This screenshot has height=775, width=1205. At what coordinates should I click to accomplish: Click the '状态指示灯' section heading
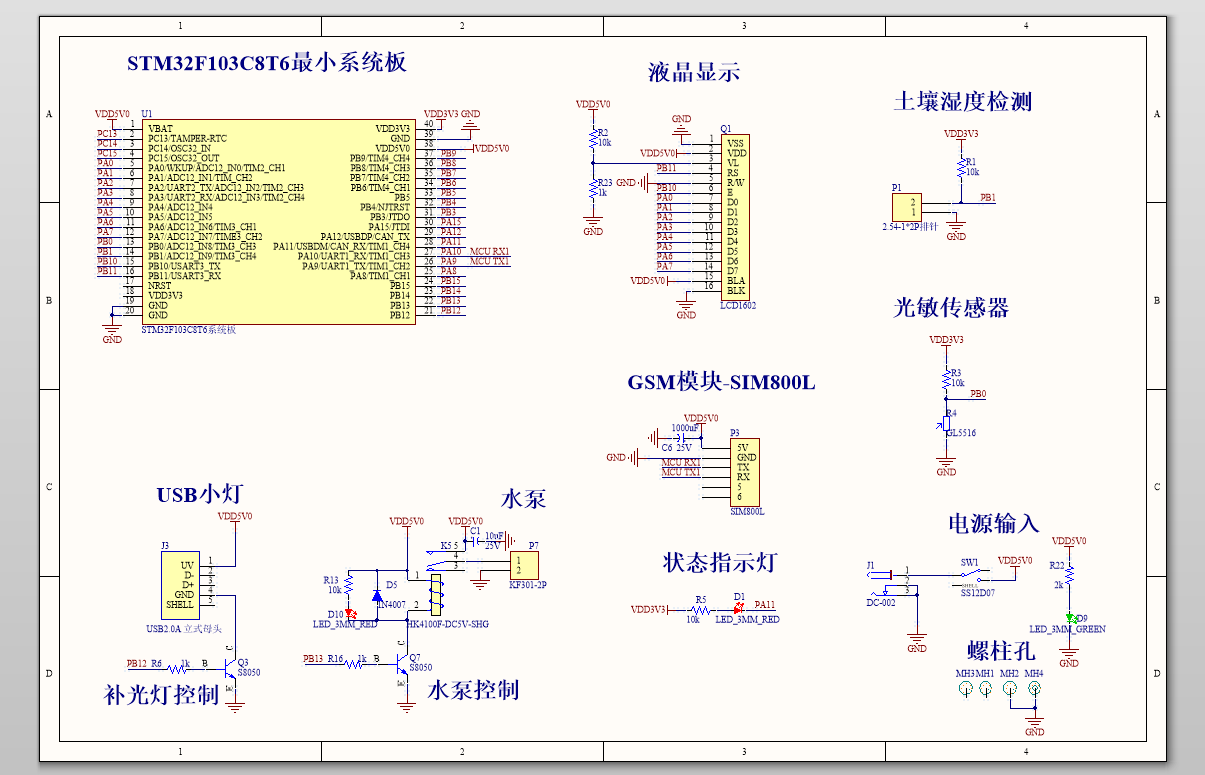719,562
